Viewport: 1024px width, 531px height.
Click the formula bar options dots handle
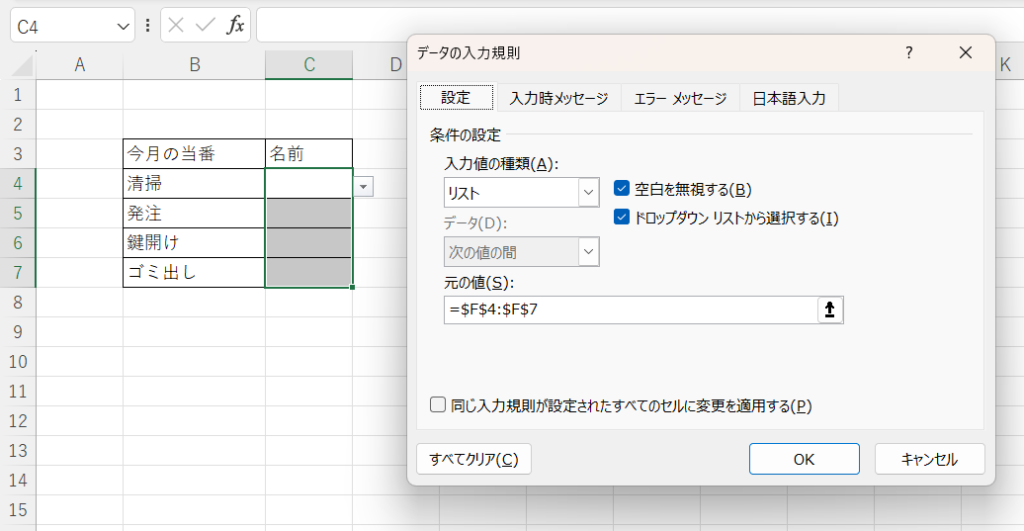coord(148,25)
